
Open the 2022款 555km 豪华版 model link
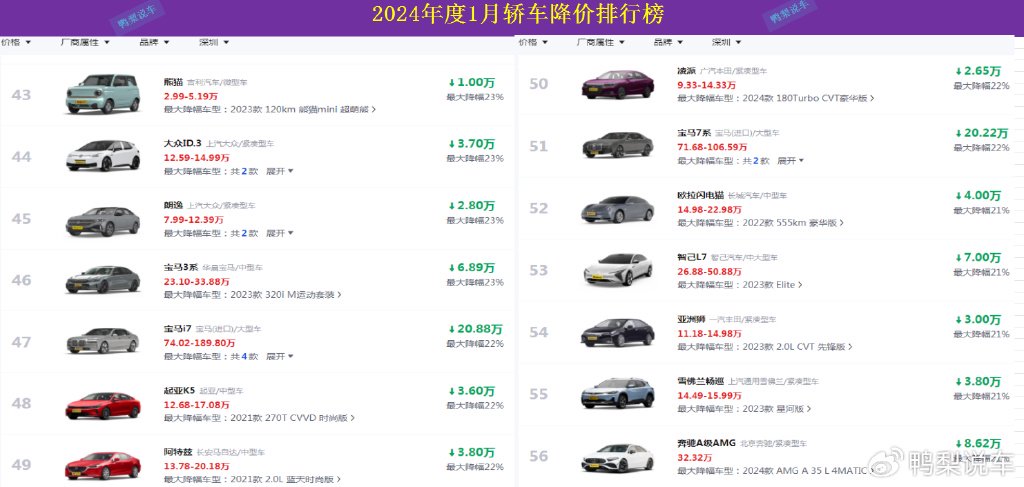[x=793, y=223]
